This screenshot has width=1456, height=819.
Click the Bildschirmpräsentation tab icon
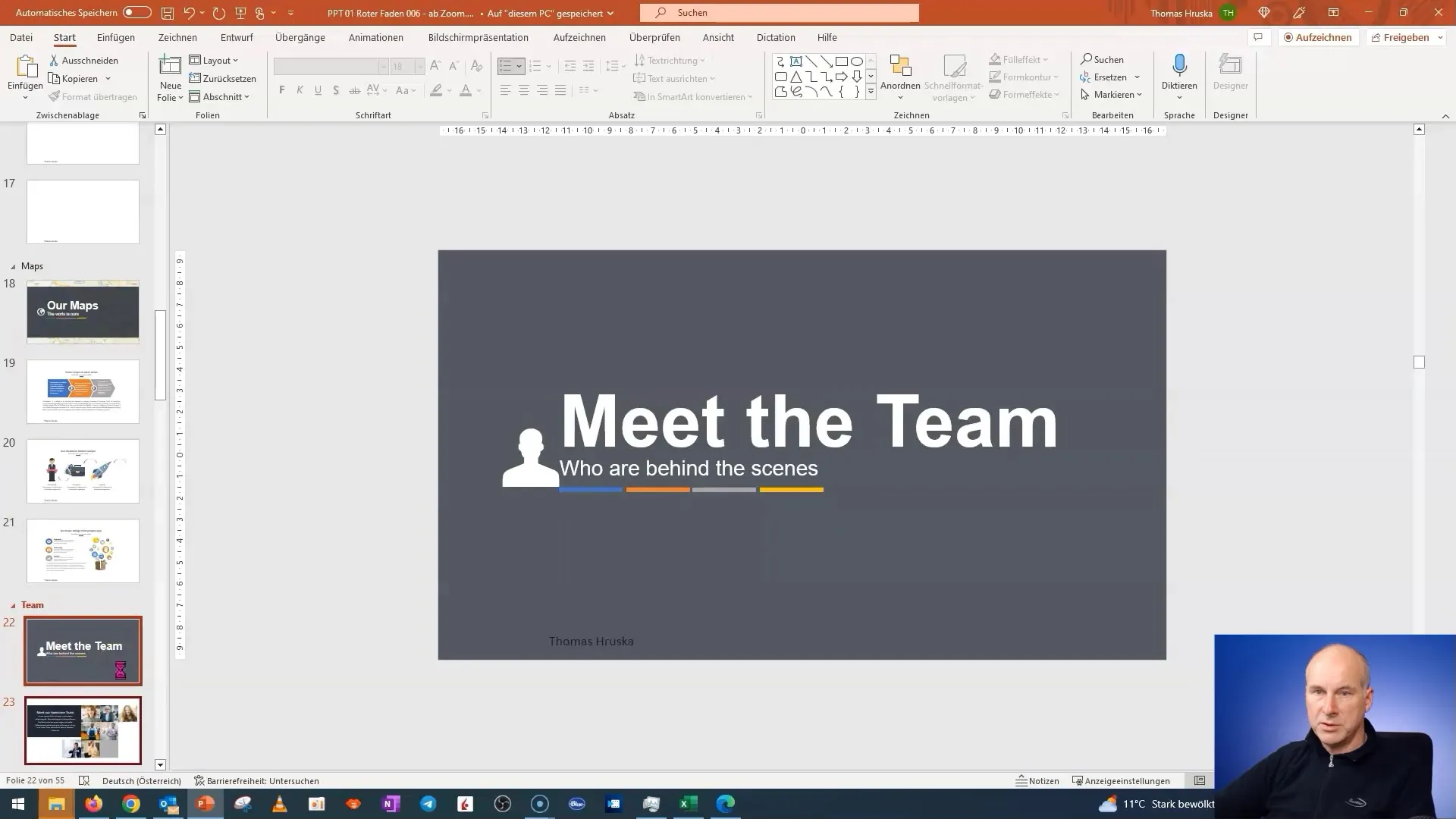(x=478, y=37)
